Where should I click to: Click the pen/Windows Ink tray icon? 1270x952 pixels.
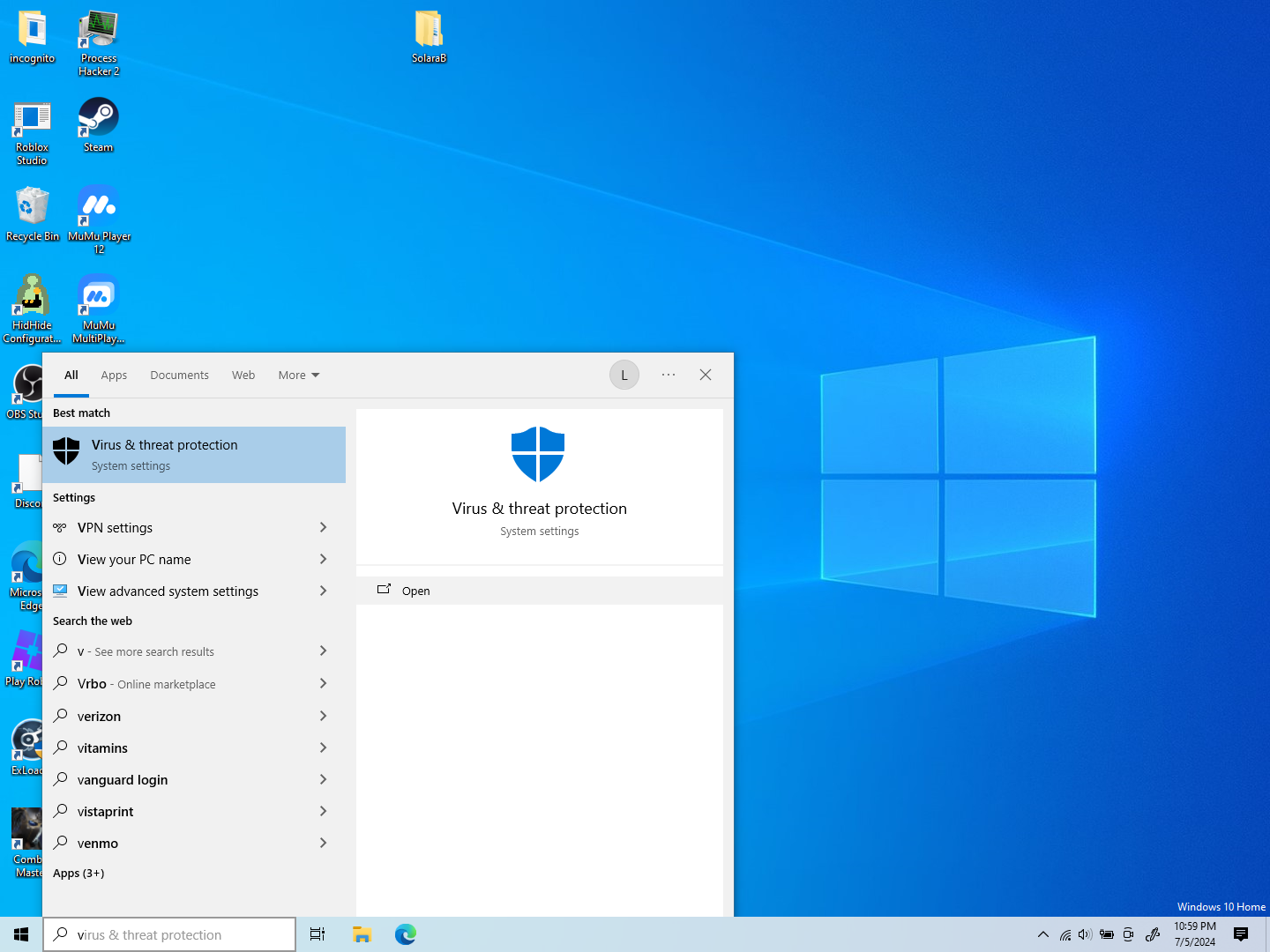pyautogui.click(x=1152, y=934)
